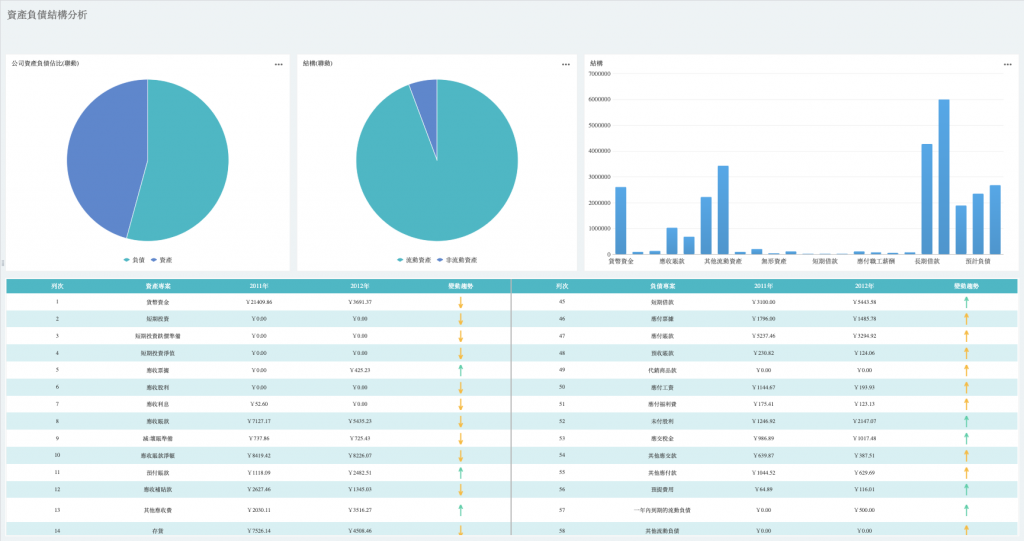The width and height of the screenshot is (1024, 541).
Task: Click the left table 變動趨勢 header
Action: [x=460, y=286]
